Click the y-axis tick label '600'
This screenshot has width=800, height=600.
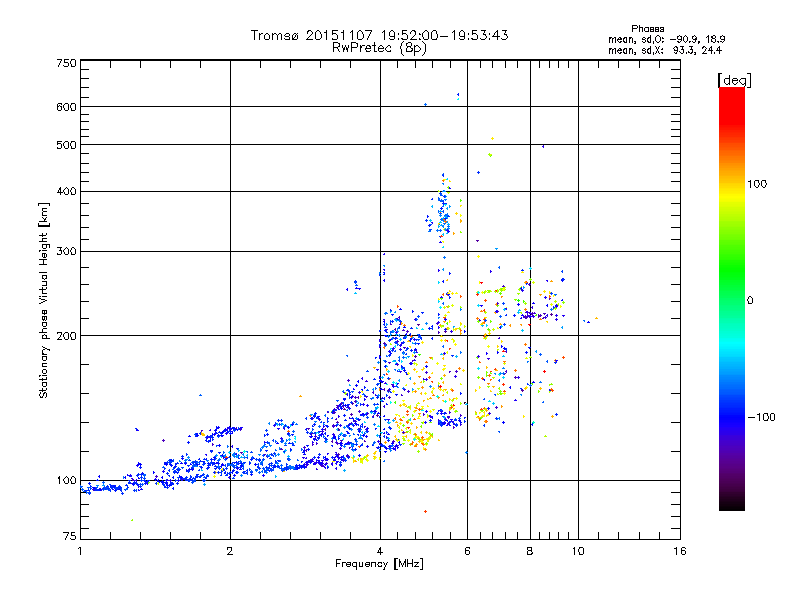(x=66, y=107)
